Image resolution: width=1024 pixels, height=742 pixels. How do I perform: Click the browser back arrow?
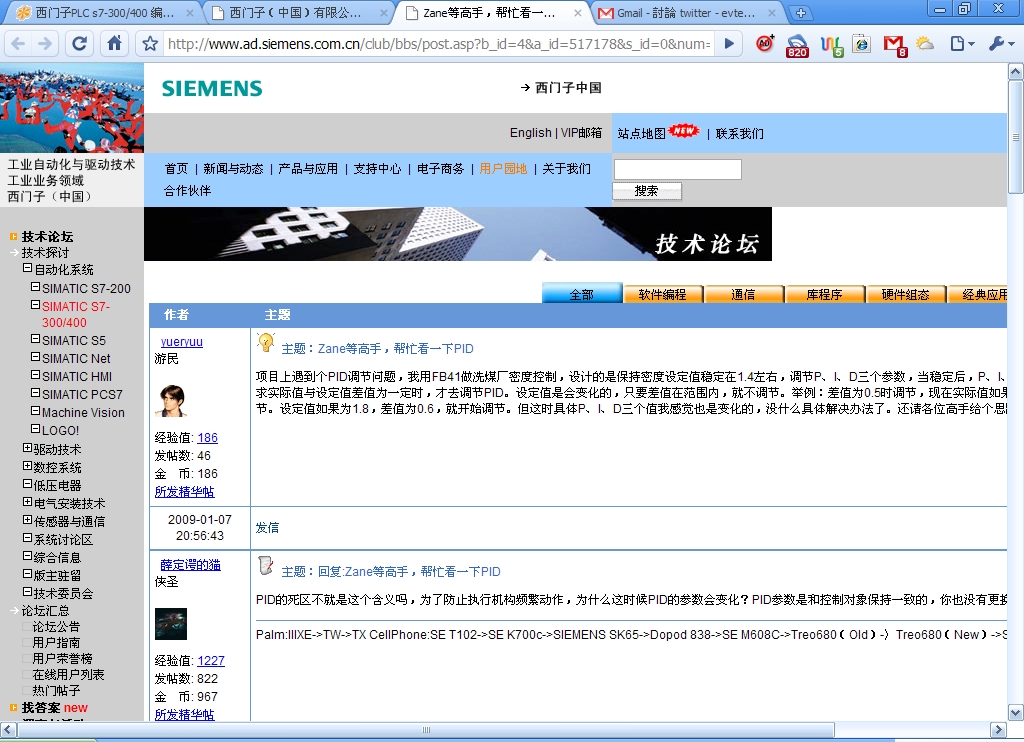[18, 44]
